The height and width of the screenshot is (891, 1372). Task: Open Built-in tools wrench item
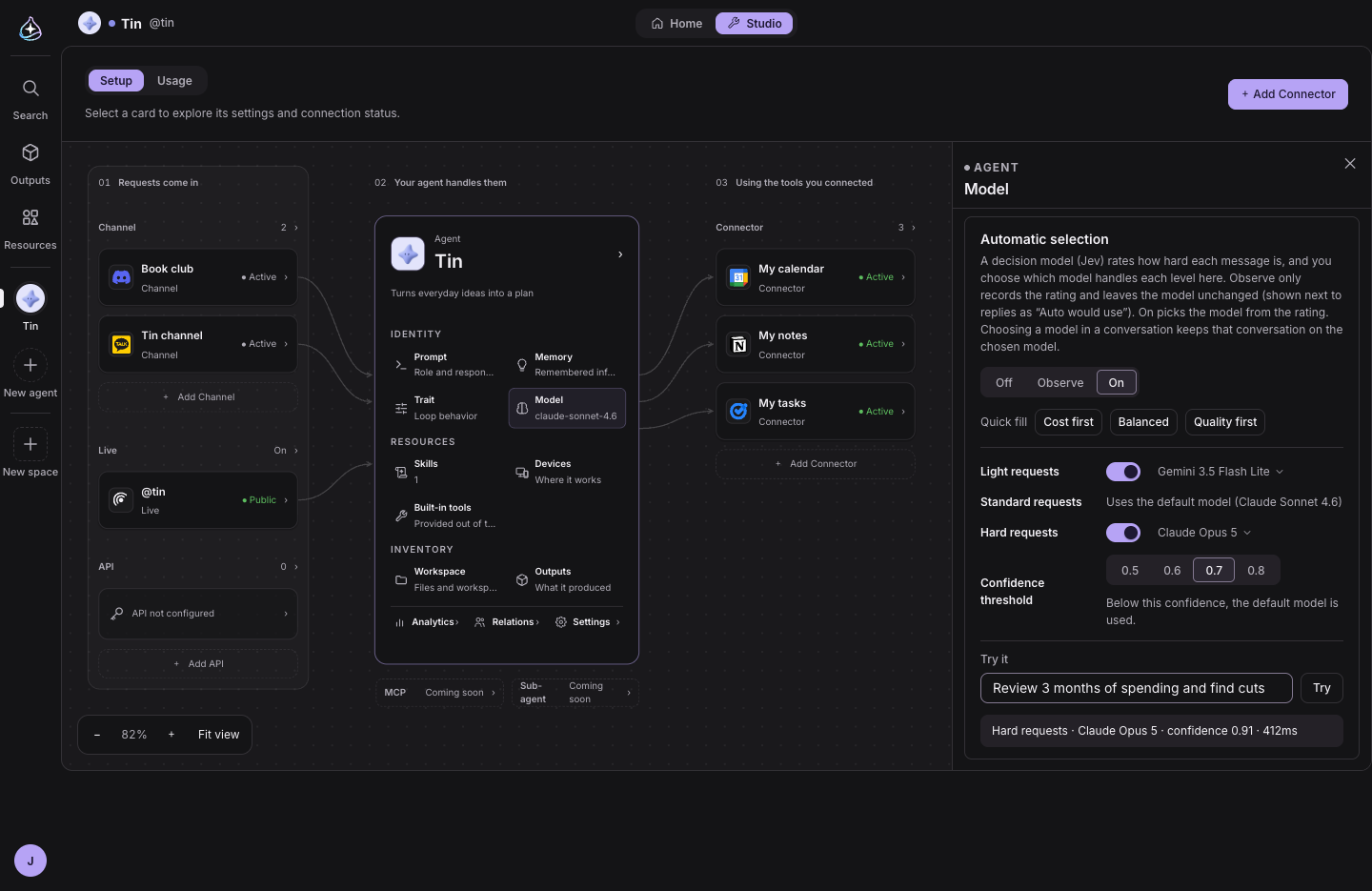445,516
